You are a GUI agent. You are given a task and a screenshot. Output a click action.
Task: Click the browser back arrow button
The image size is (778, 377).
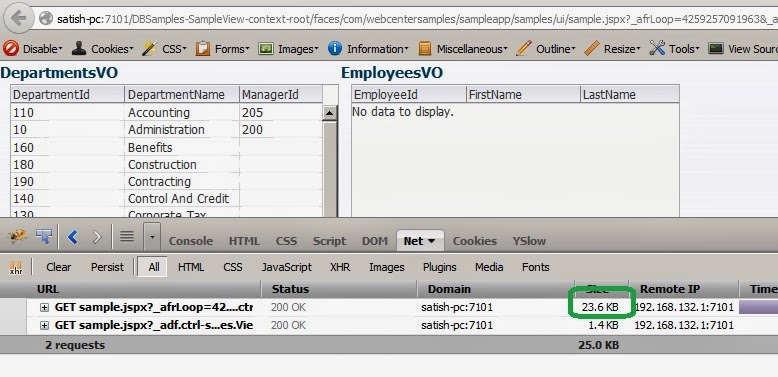[18, 19]
